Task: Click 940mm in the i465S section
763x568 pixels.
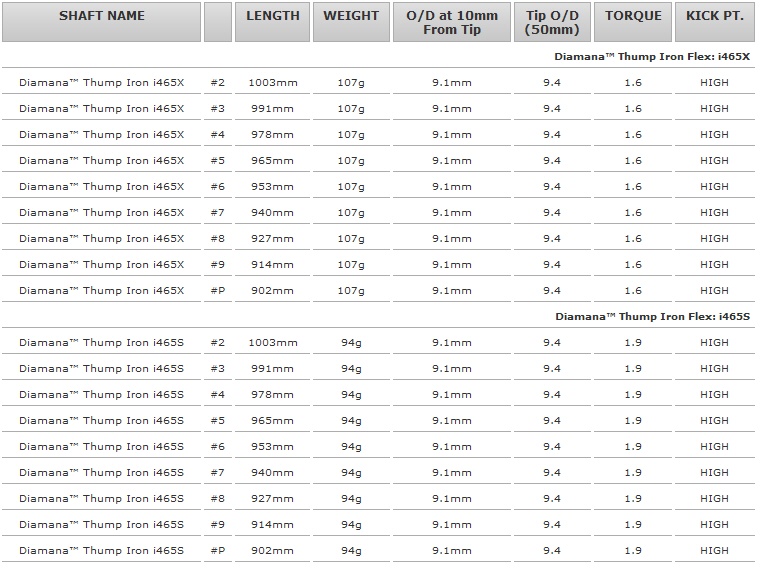Action: 272,473
